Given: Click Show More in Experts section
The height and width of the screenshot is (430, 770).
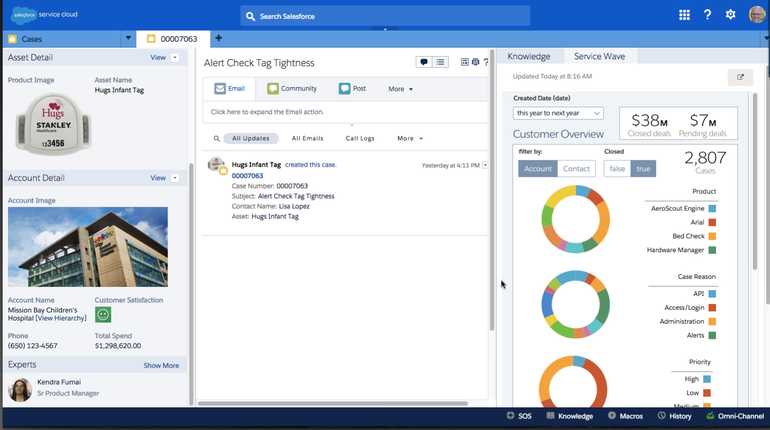Looking at the screenshot, I should (x=161, y=366).
